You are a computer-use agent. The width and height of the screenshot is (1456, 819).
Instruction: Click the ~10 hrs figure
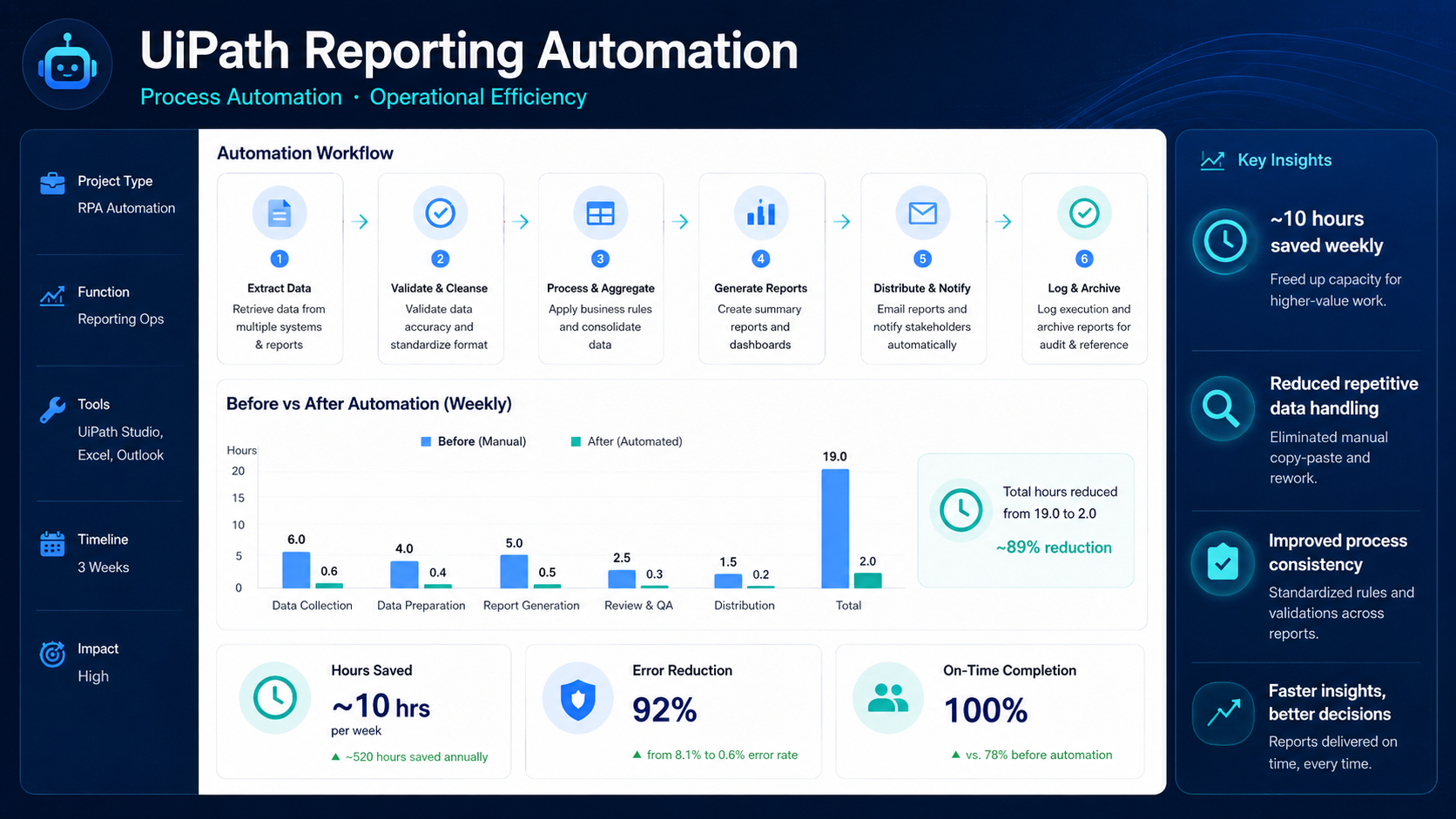coord(381,706)
